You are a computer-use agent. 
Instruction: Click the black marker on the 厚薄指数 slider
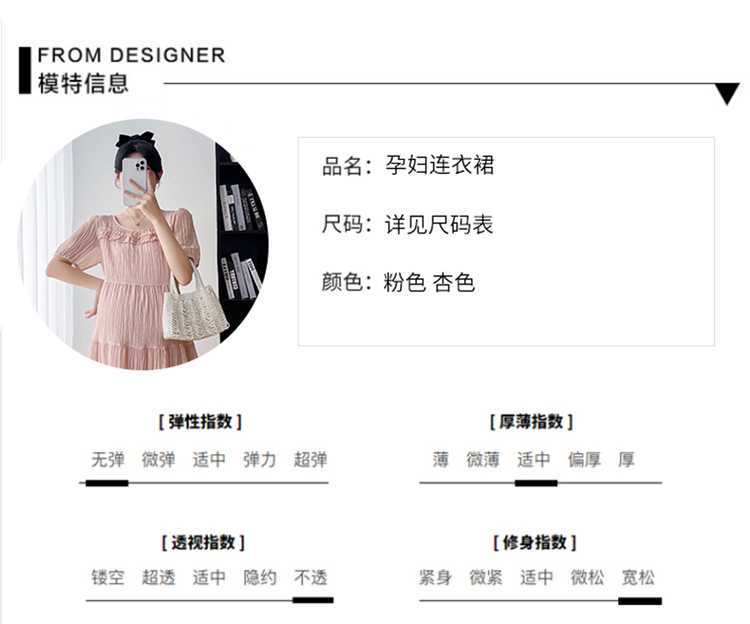536,483
